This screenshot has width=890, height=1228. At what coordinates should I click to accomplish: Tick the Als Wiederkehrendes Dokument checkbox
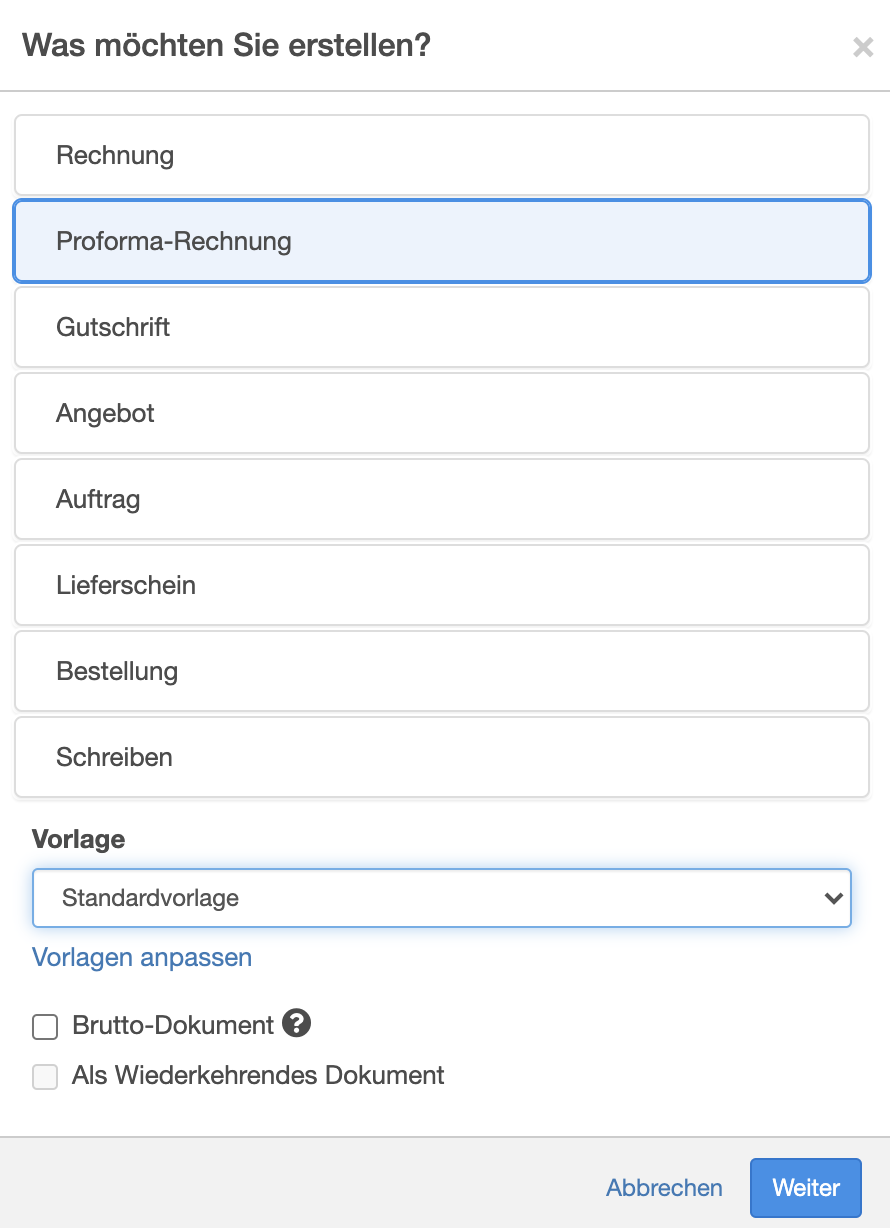click(x=45, y=1077)
